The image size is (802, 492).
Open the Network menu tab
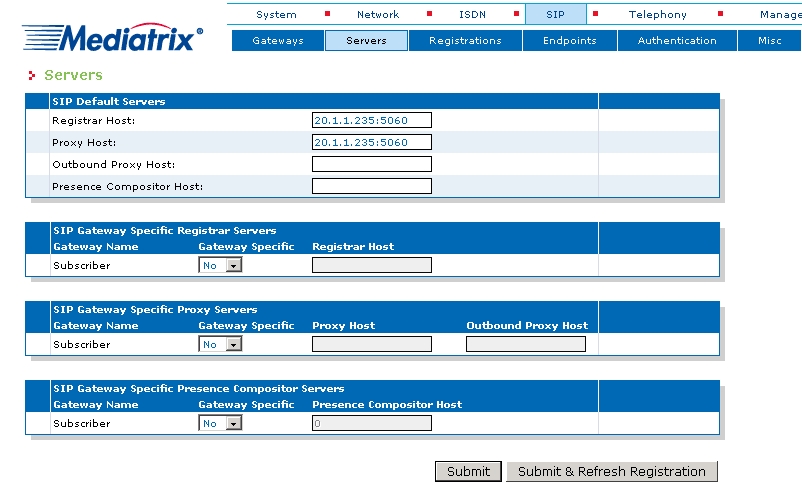click(x=378, y=14)
